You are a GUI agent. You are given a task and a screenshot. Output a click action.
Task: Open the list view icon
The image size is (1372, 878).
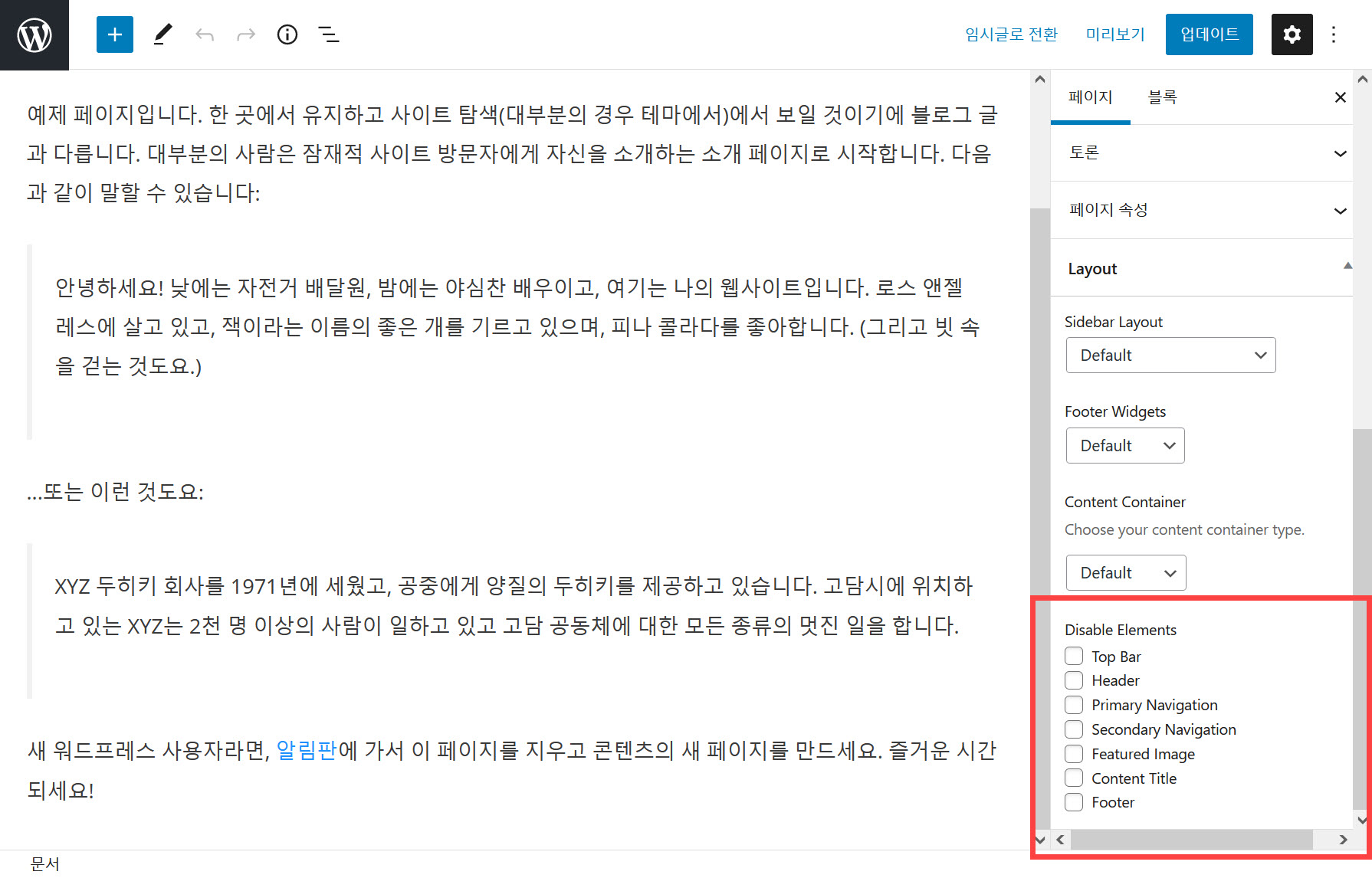328,34
